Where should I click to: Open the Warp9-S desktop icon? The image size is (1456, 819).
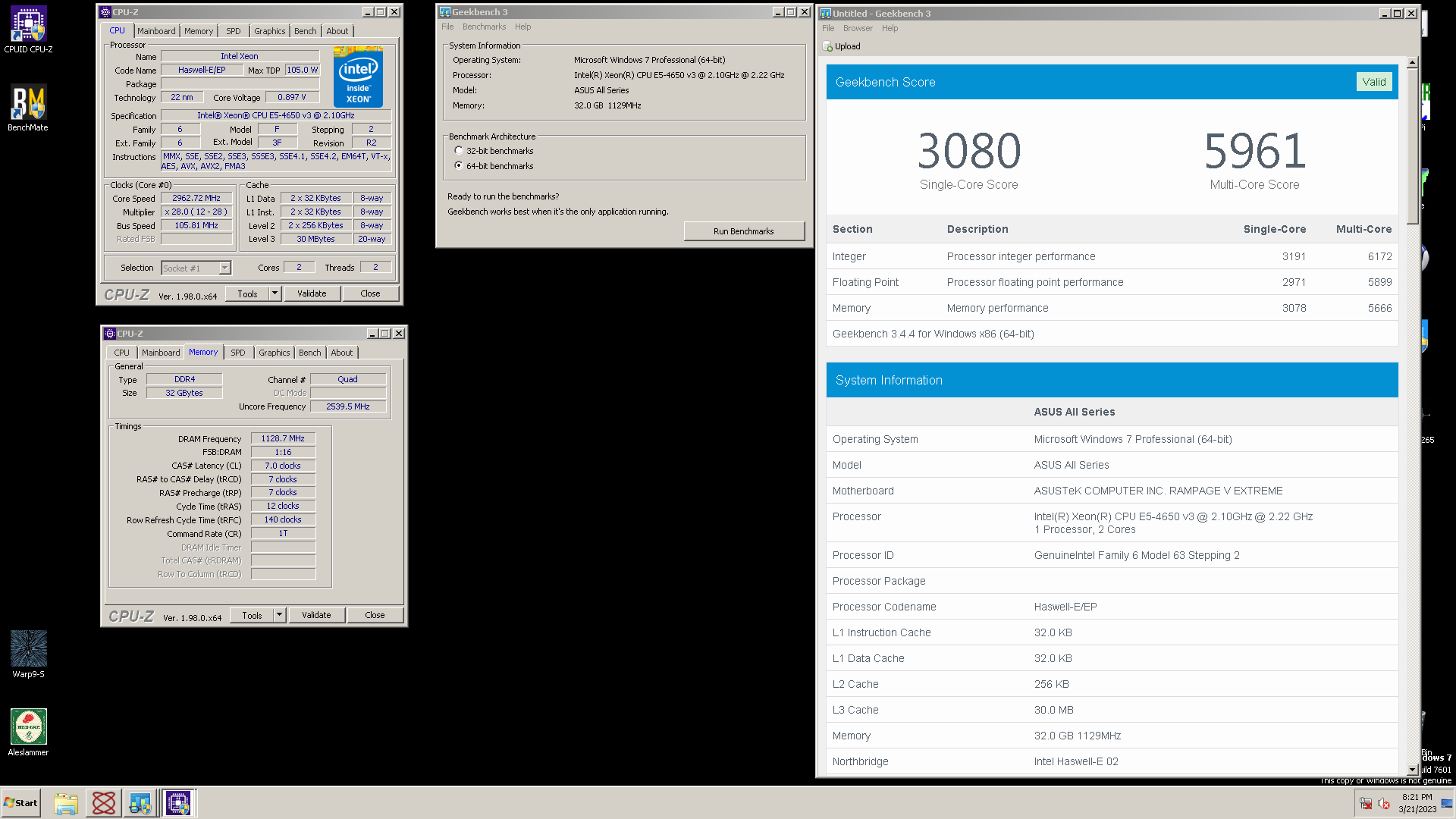[x=28, y=654]
